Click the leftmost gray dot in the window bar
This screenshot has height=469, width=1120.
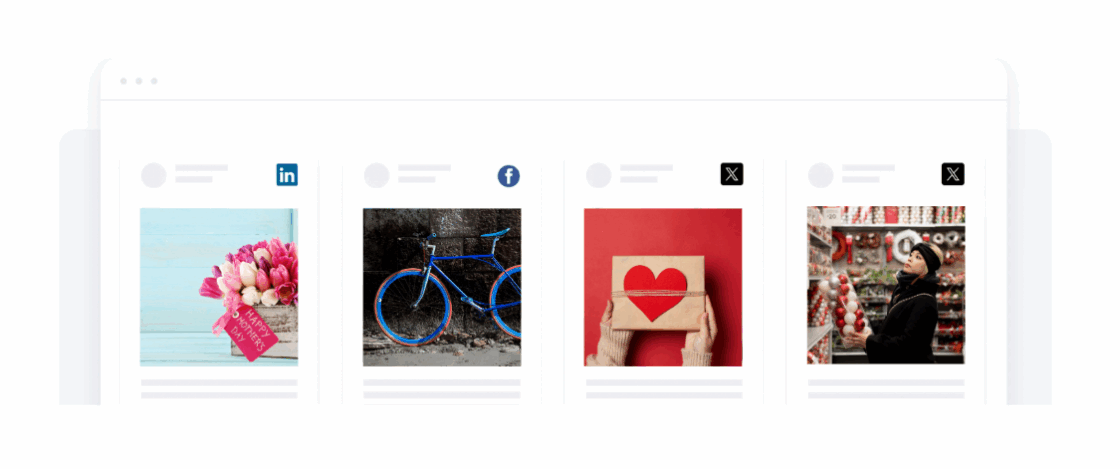point(124,81)
